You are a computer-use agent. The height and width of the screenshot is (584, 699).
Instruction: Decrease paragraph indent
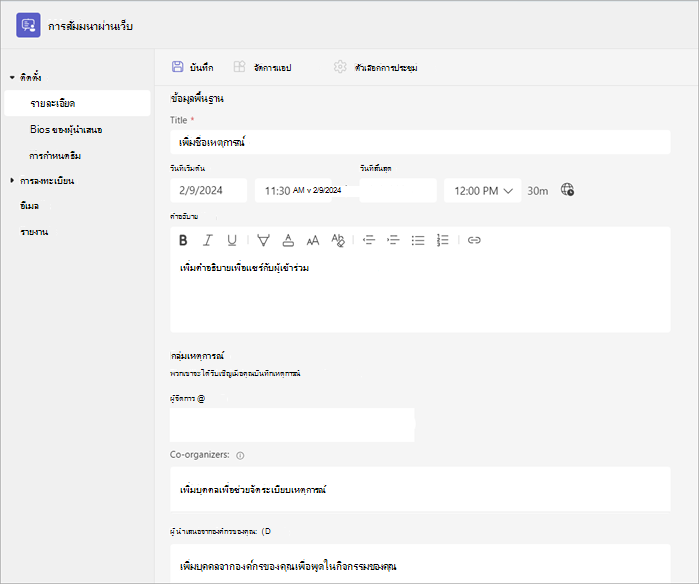[x=369, y=240]
